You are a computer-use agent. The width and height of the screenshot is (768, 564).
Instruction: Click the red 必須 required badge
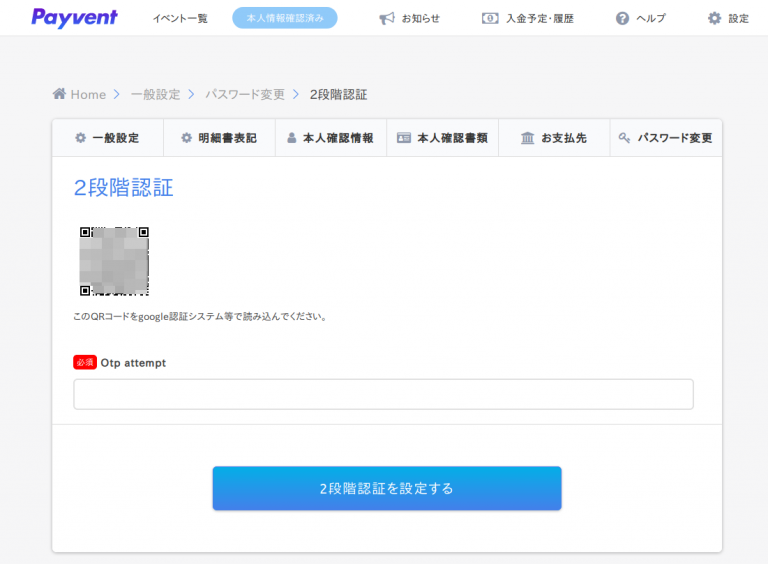click(x=85, y=362)
